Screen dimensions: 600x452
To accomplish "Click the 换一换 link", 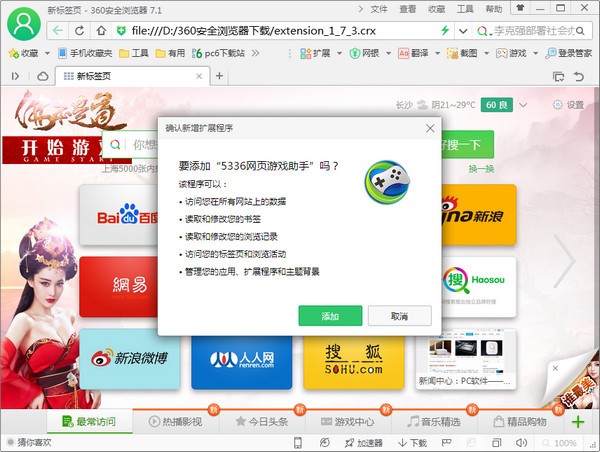I will pyautogui.click(x=481, y=169).
